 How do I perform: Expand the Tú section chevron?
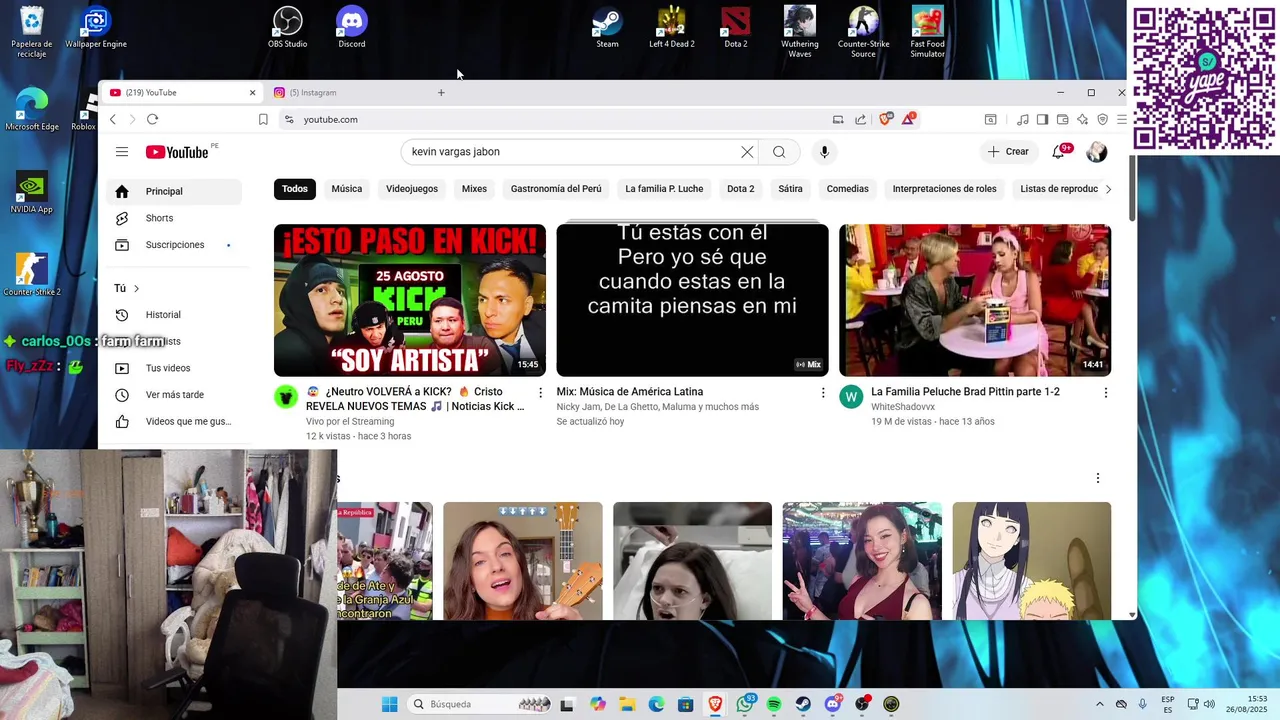[136, 288]
